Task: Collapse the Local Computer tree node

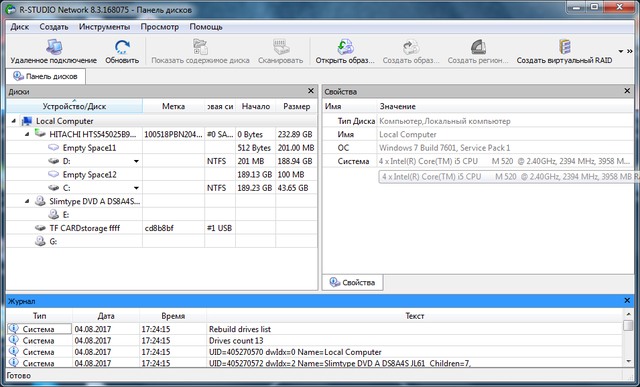Action: point(13,121)
